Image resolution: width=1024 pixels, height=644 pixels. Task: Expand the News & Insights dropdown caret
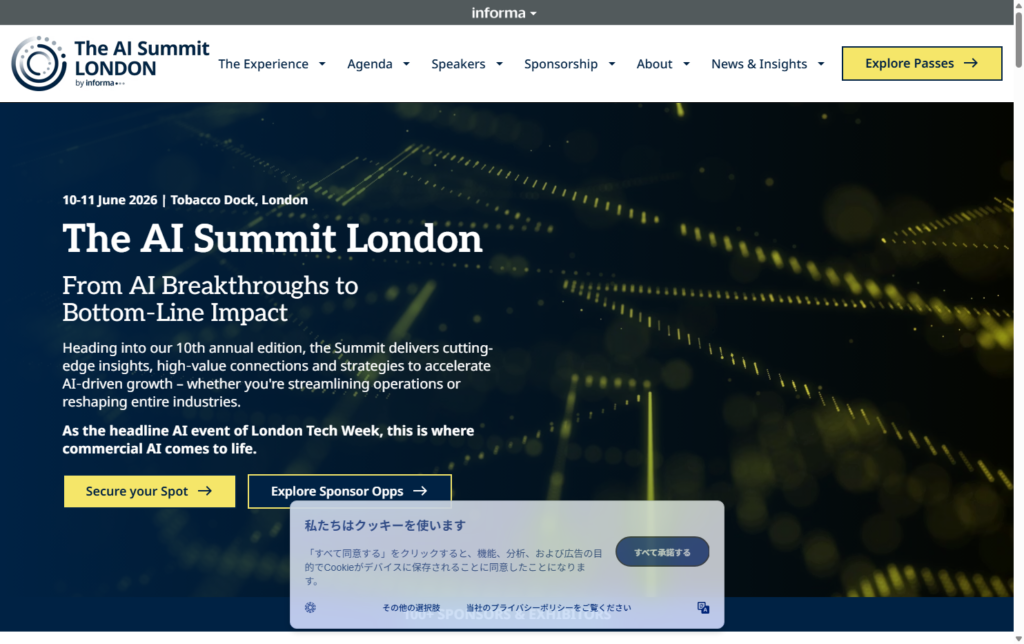(821, 64)
